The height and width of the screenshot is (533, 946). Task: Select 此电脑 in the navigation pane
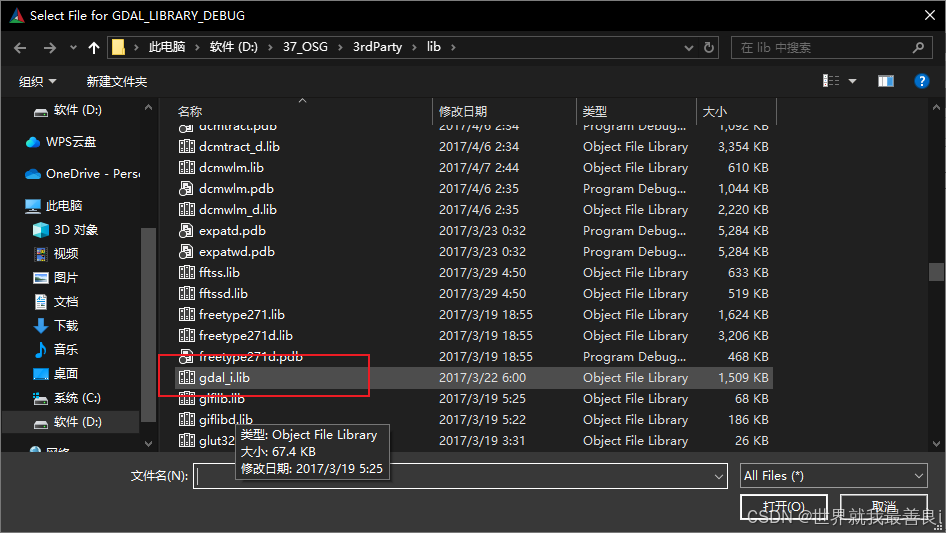pyautogui.click(x=53, y=206)
